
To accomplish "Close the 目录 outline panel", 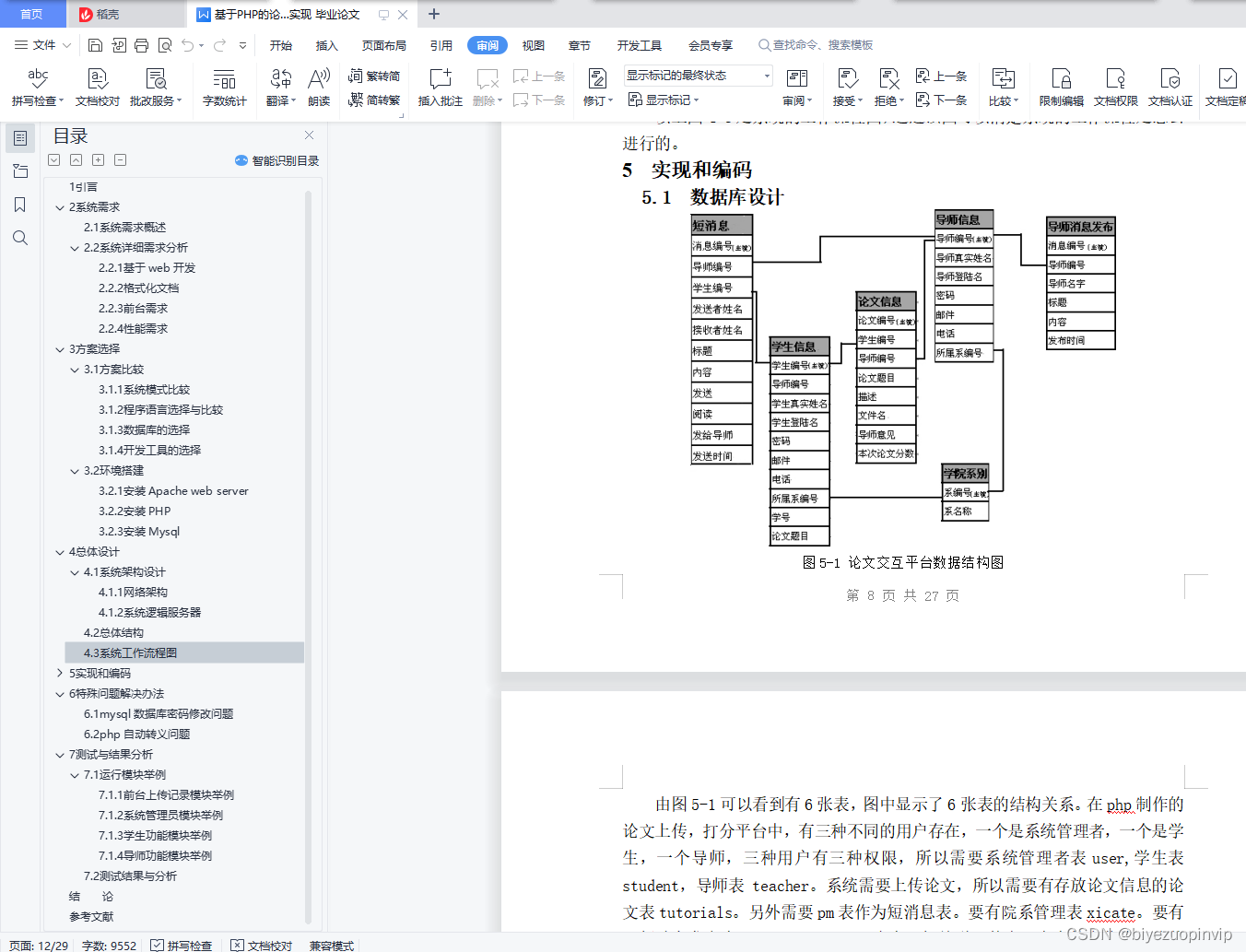I will coord(309,135).
